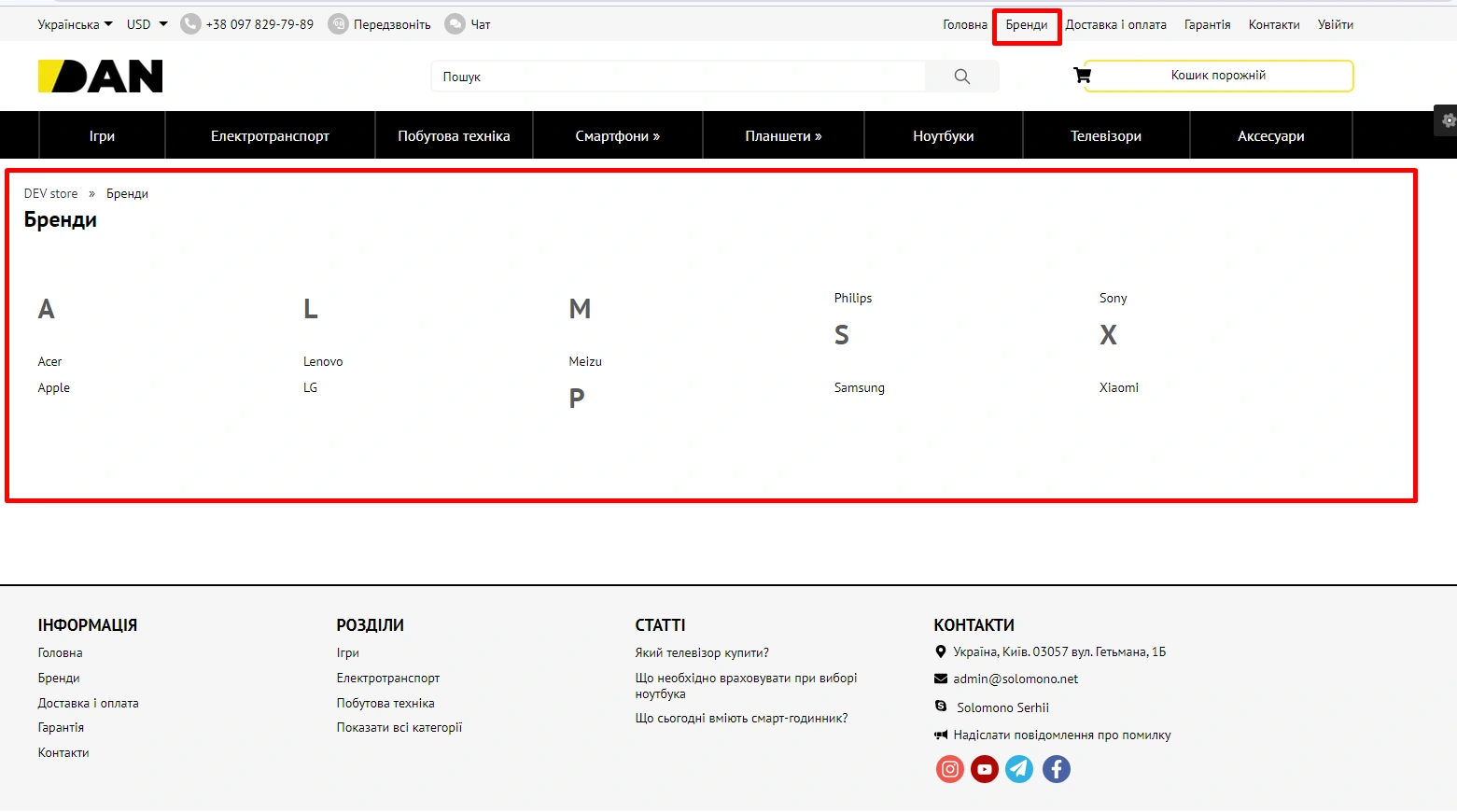The image size is (1457, 812).
Task: Click the settings gear on right edge
Action: click(1448, 120)
